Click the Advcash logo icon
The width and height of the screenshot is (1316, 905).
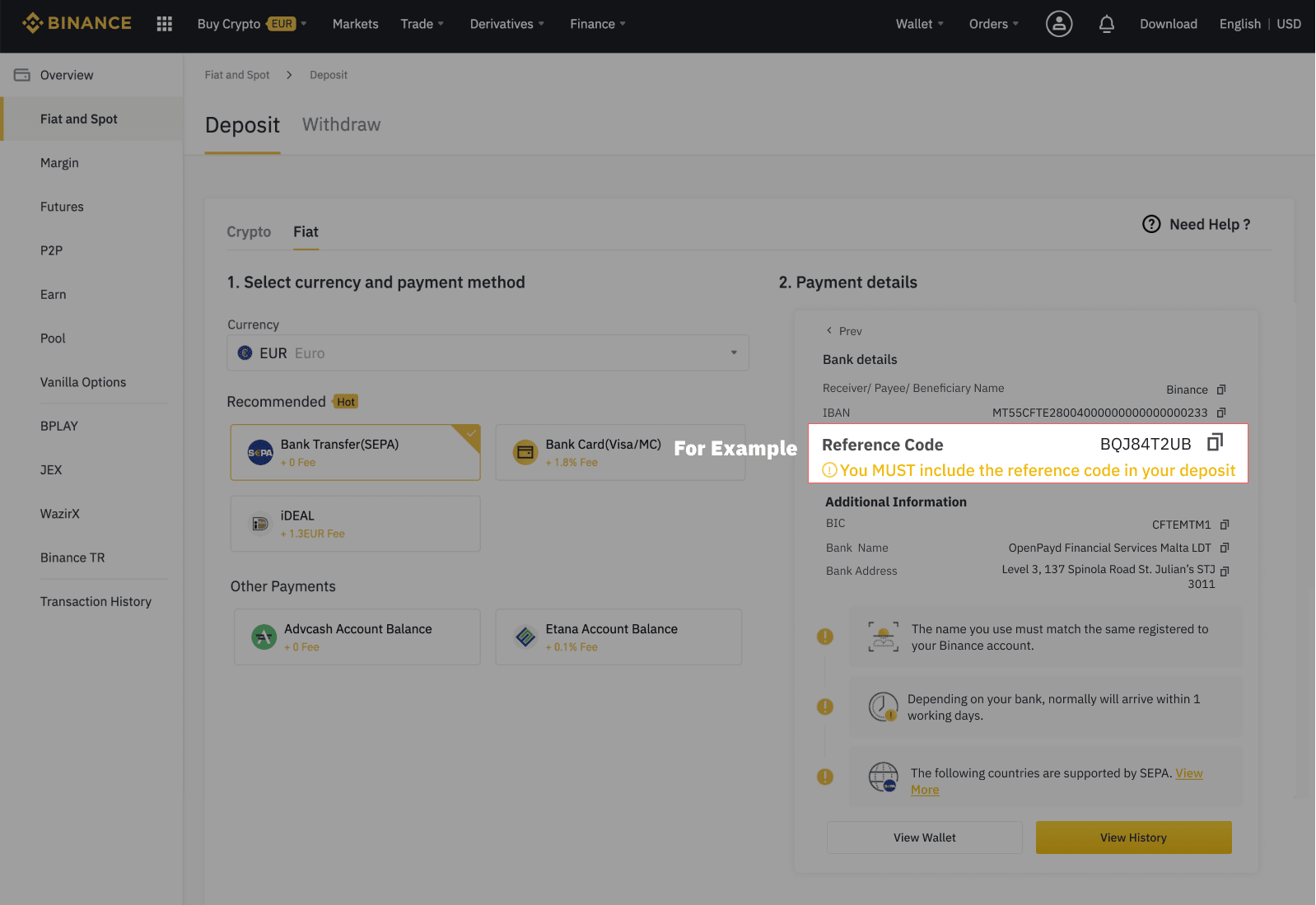point(264,637)
